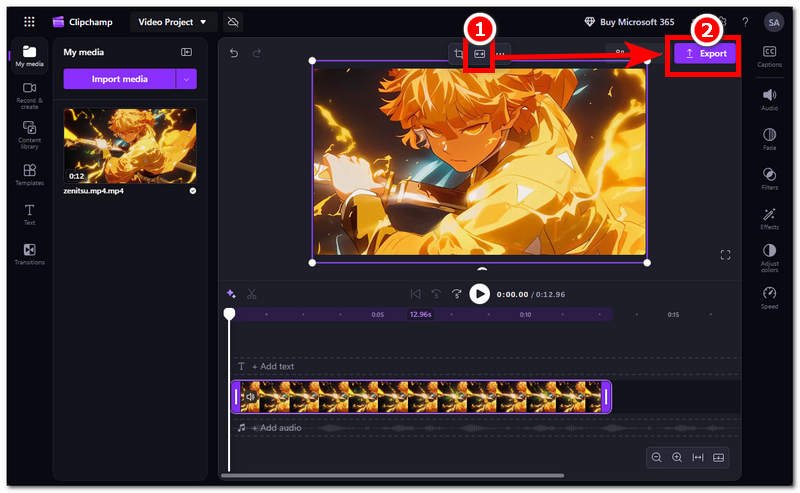800x493 pixels.
Task: Open the Effects properties panel
Action: pyautogui.click(x=769, y=218)
